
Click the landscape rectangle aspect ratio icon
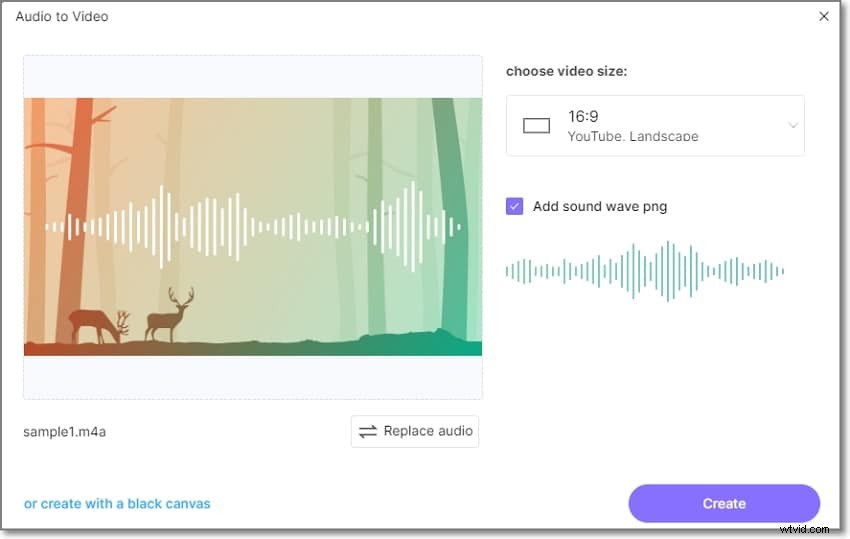536,126
